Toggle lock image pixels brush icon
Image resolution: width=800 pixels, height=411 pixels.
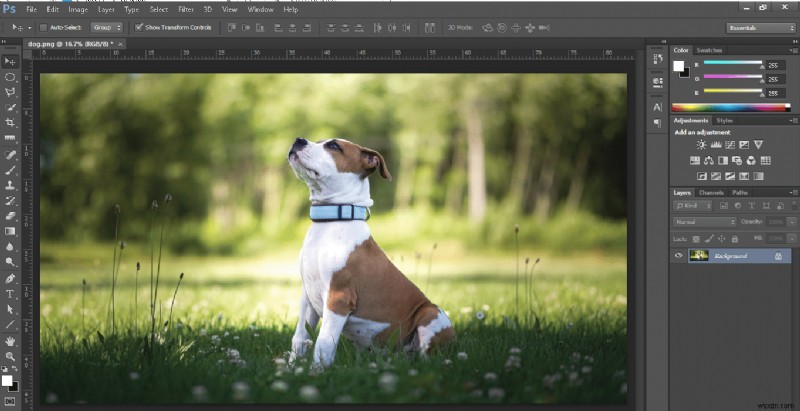coord(709,239)
